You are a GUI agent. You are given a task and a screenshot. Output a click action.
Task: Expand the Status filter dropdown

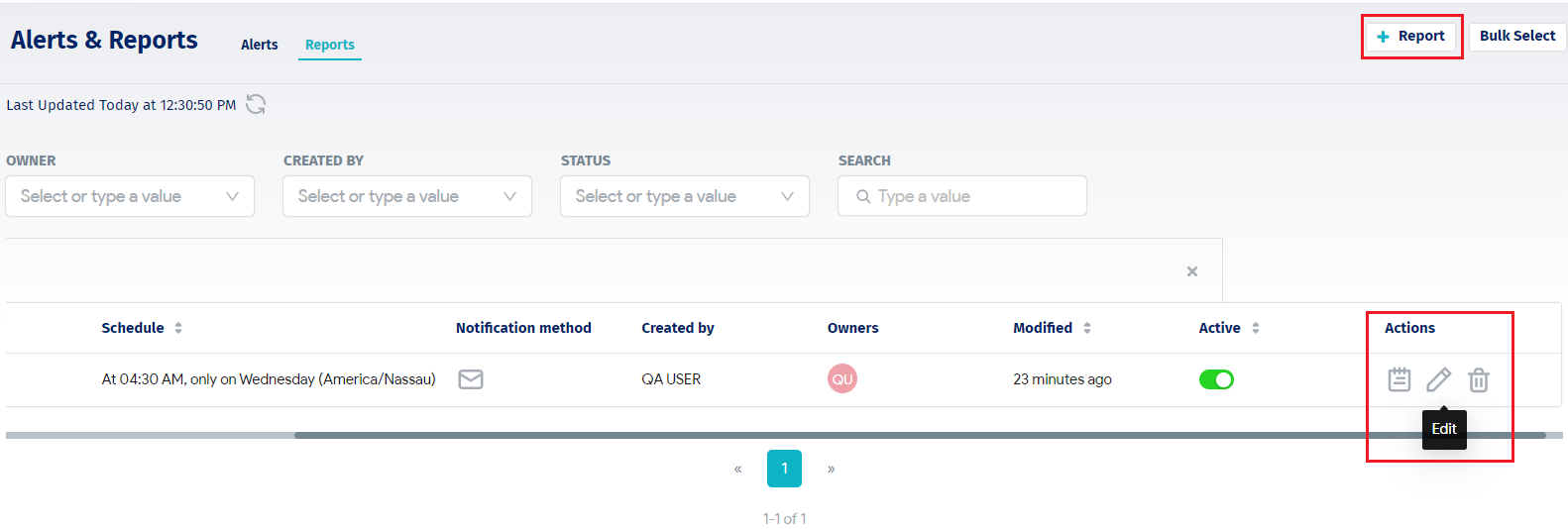coord(685,196)
